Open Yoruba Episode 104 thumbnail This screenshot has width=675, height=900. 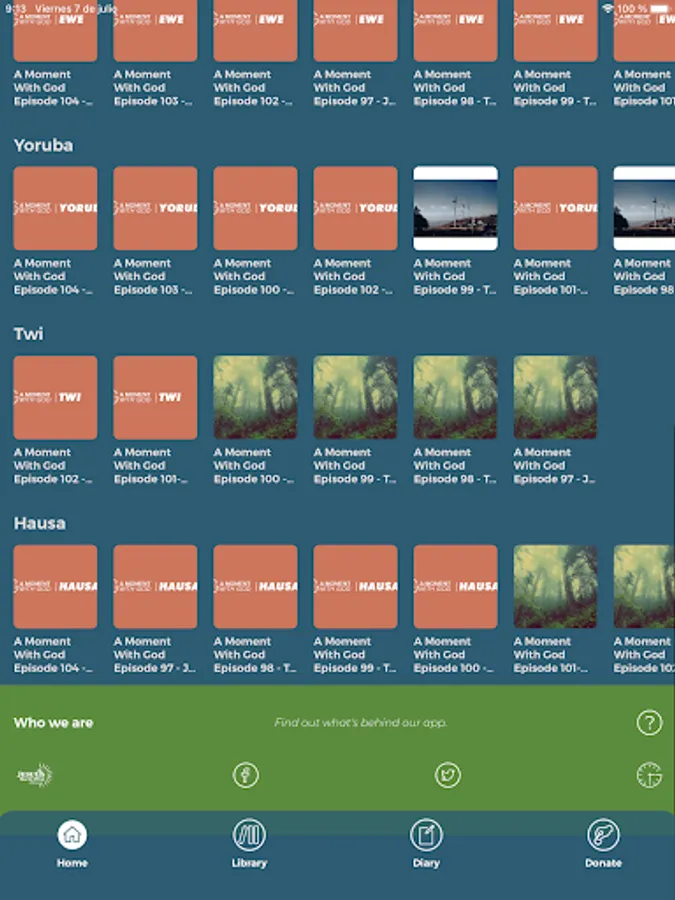[55, 208]
